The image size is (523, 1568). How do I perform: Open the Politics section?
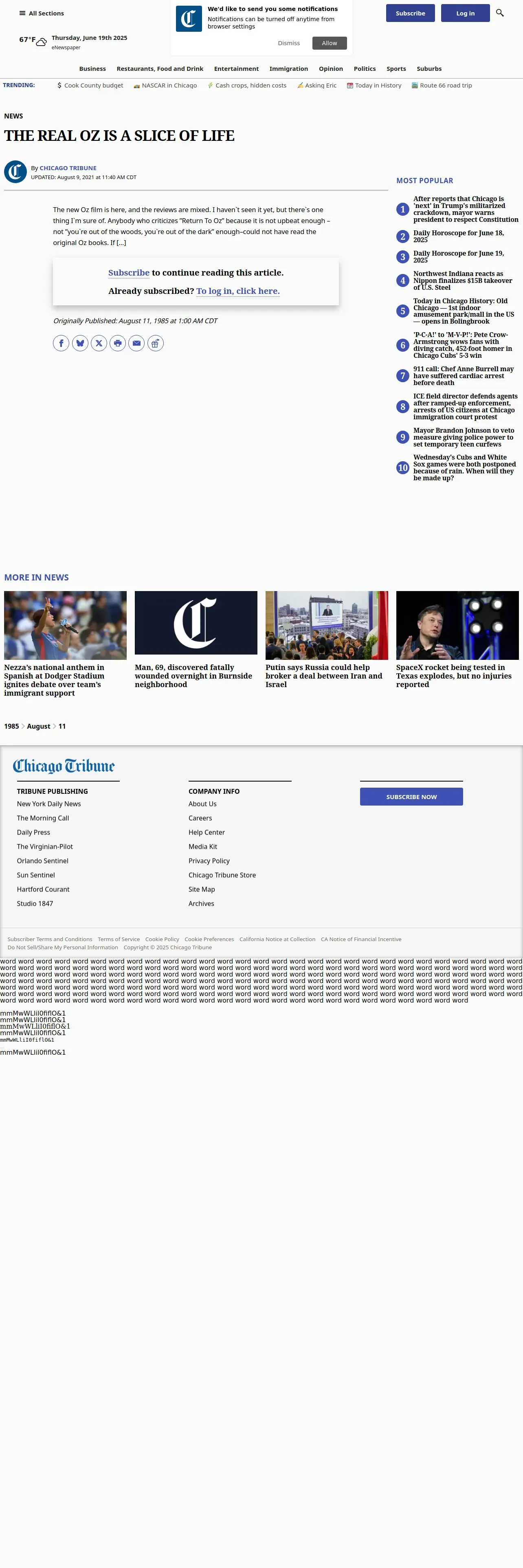pos(365,69)
